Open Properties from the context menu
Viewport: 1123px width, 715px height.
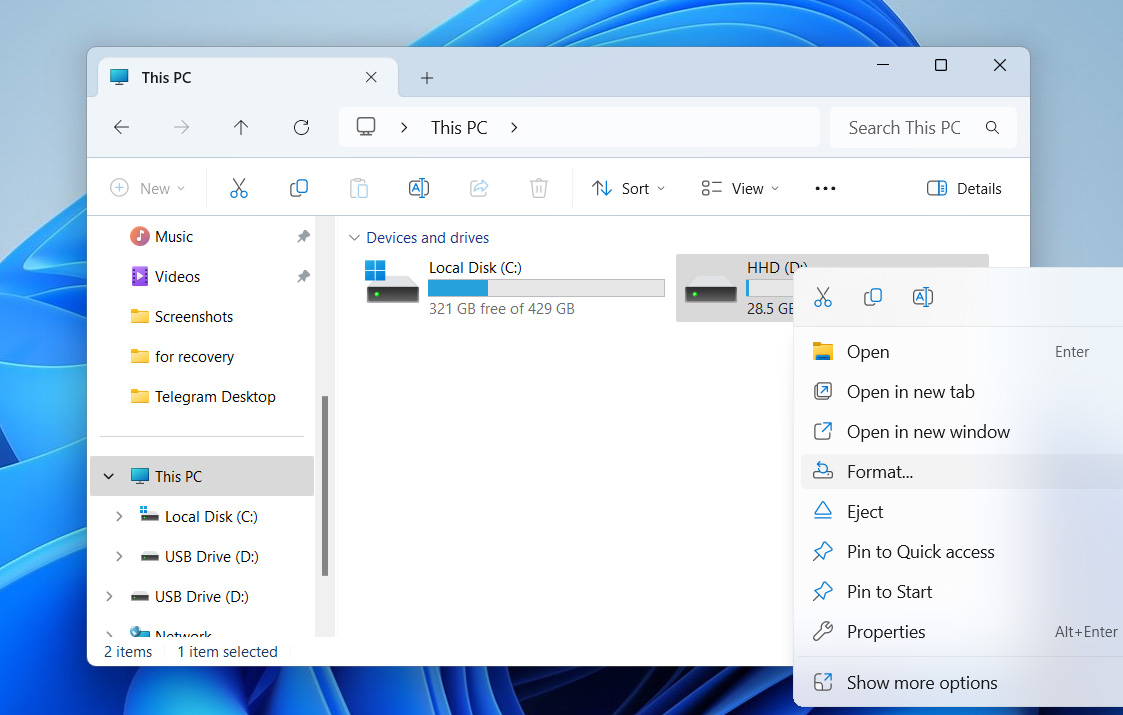tap(962, 632)
